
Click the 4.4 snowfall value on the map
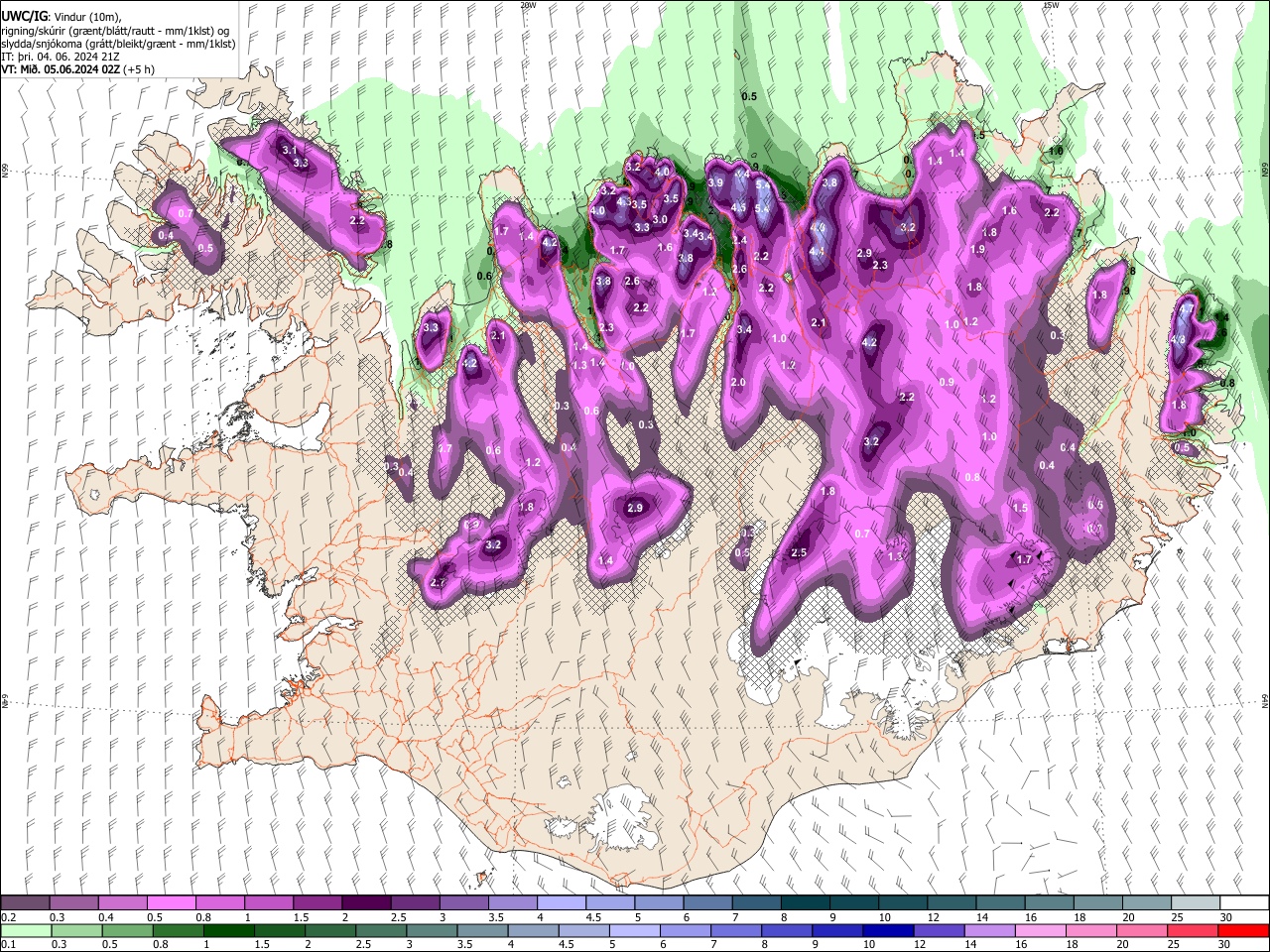click(x=817, y=252)
